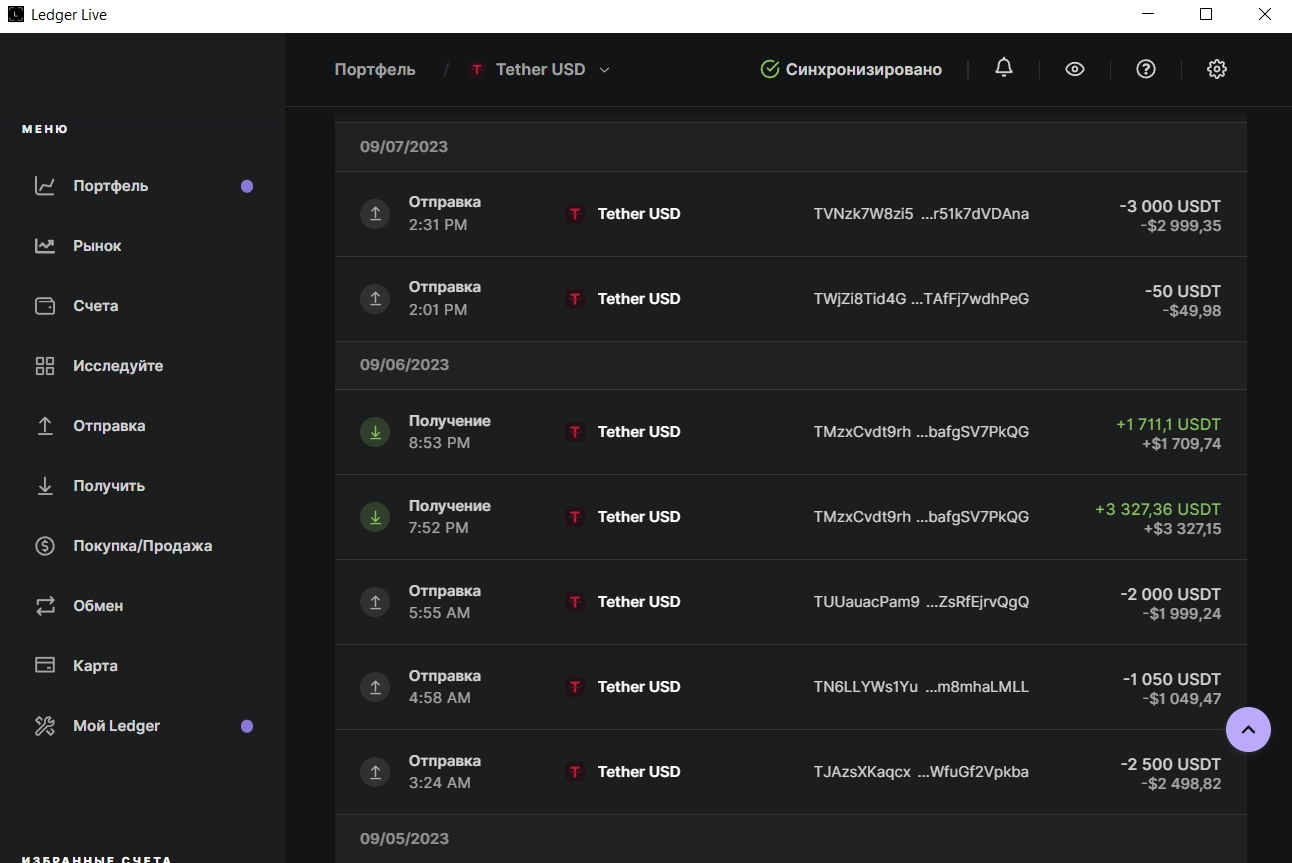Click send icon of the 4:58 AM transaction
Image resolution: width=1292 pixels, height=863 pixels.
pos(375,687)
